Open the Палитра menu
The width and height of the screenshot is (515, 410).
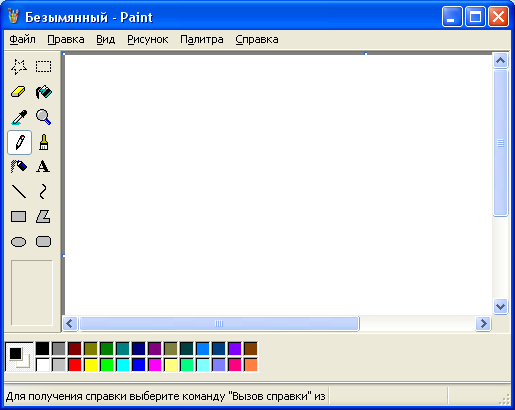pyautogui.click(x=202, y=39)
